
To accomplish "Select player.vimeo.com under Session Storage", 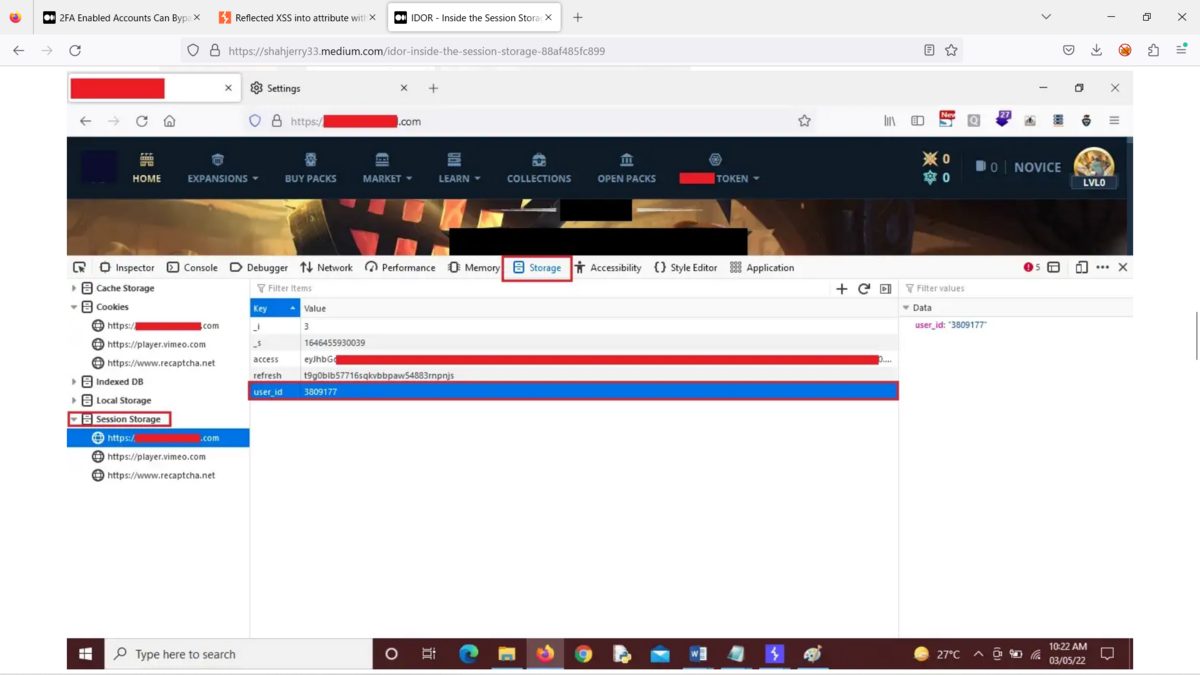I will coord(156,456).
